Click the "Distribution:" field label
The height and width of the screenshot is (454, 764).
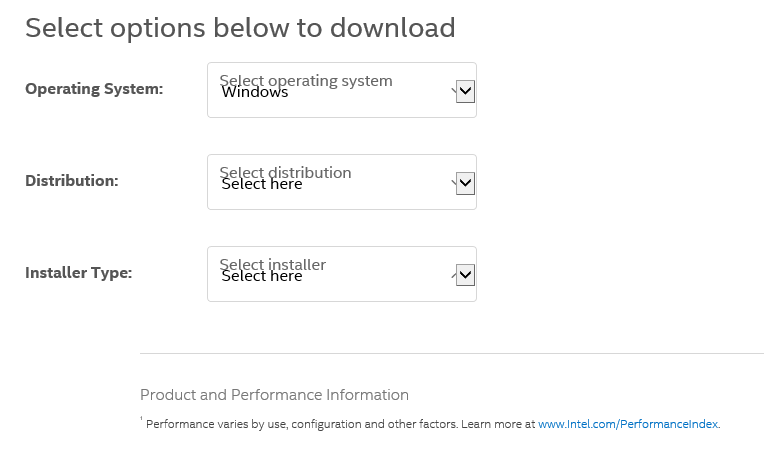coord(72,181)
